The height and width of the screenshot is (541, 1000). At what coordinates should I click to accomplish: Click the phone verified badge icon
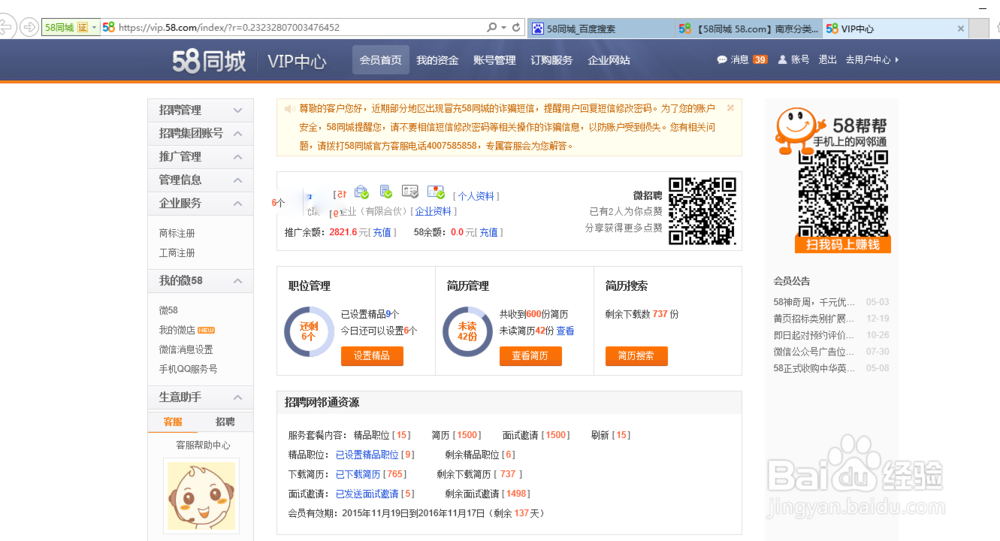pos(386,191)
